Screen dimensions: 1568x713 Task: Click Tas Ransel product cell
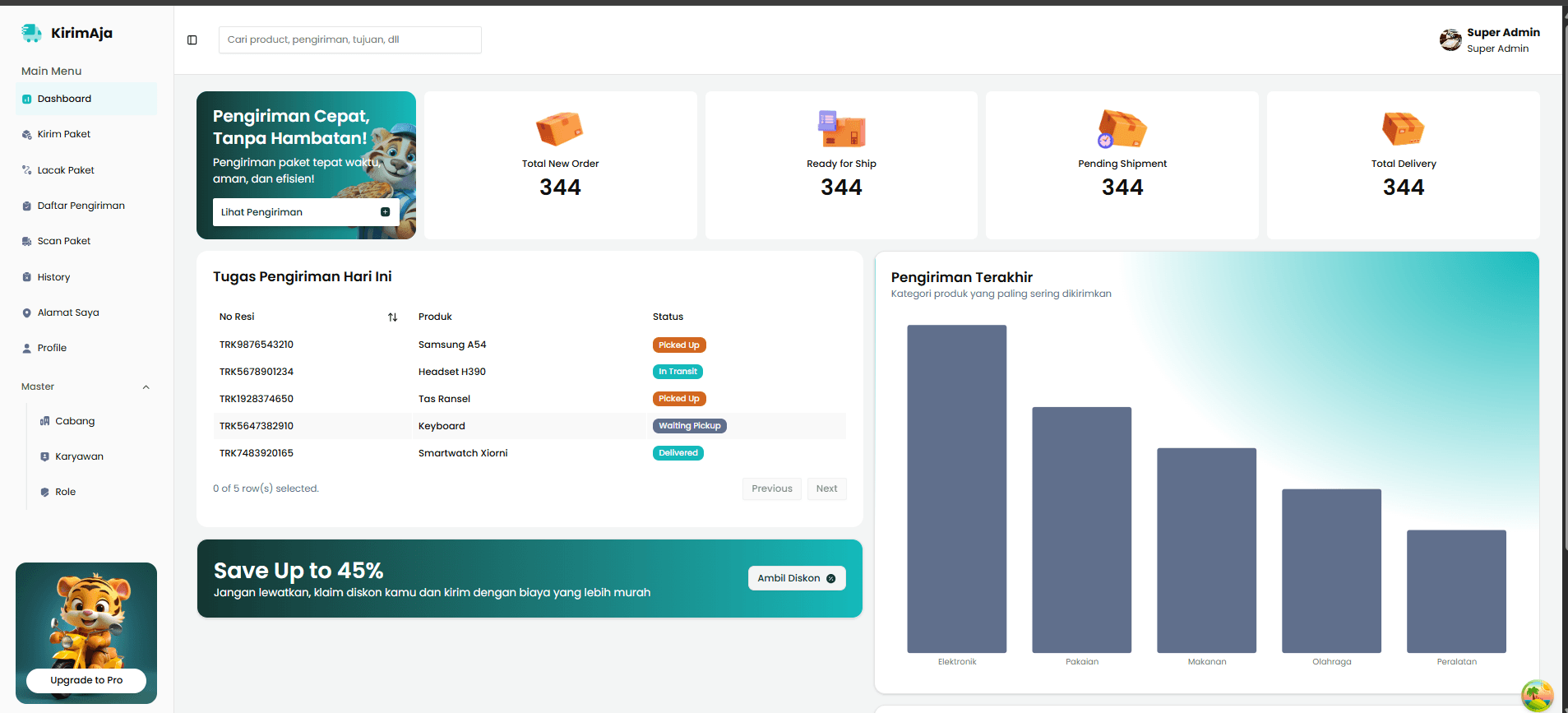[444, 399]
